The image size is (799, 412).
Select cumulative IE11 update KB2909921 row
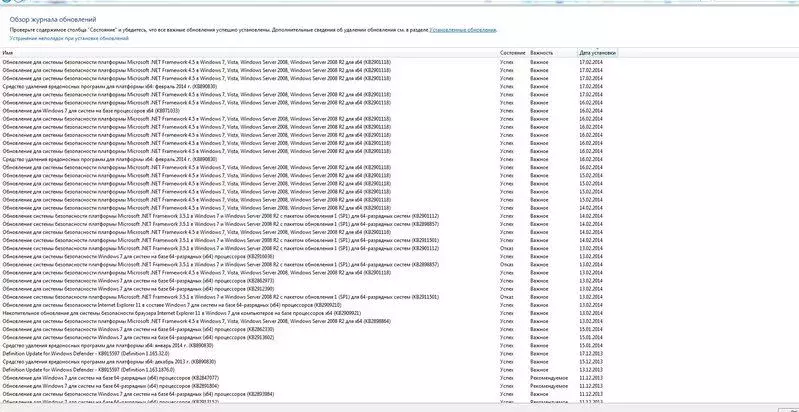pos(309,313)
